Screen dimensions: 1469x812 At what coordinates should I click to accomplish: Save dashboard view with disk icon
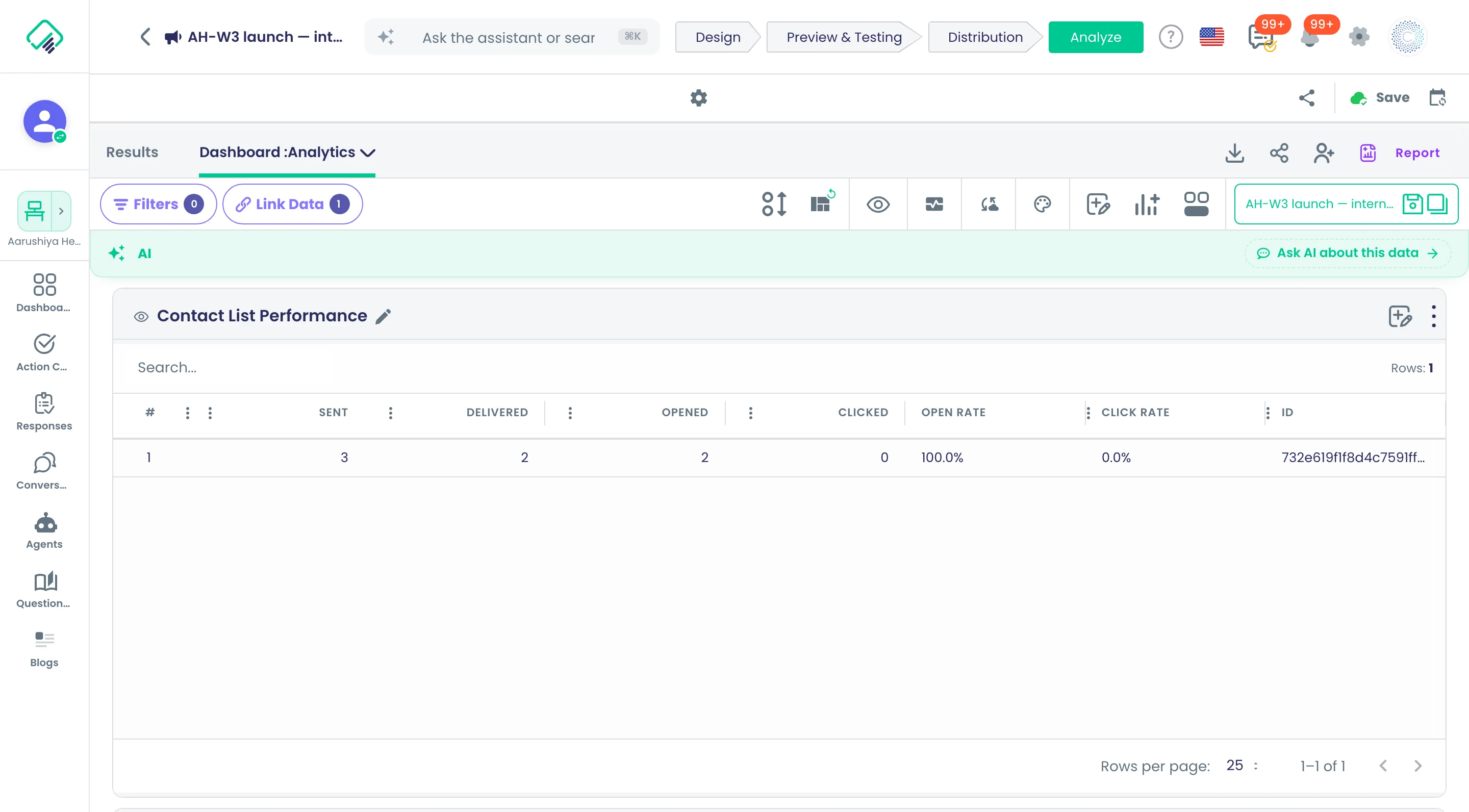click(1412, 204)
